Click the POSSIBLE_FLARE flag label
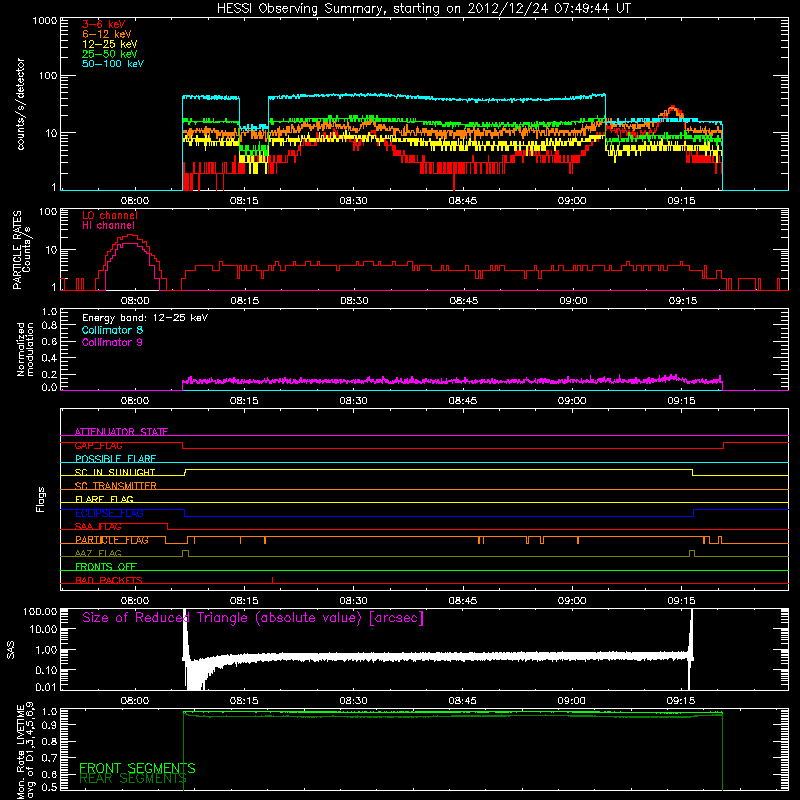 pyautogui.click(x=115, y=459)
